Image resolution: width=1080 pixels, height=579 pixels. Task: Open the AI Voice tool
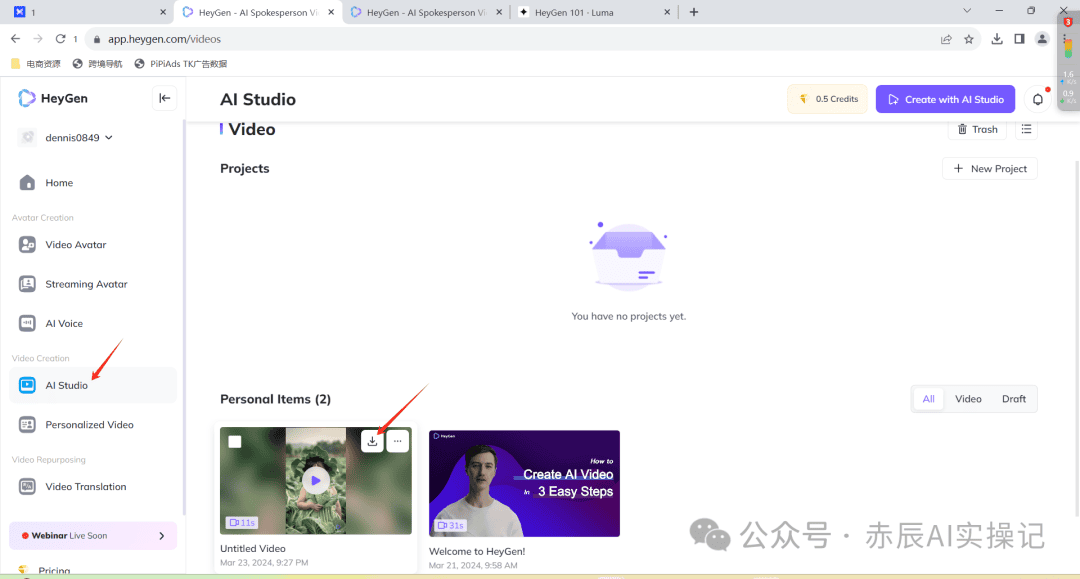pyautogui.click(x=66, y=323)
